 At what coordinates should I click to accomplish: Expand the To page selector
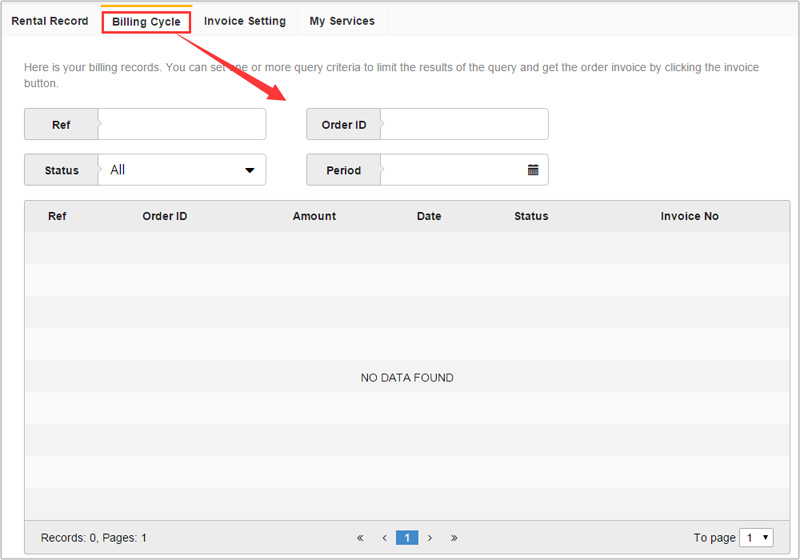click(x=756, y=538)
